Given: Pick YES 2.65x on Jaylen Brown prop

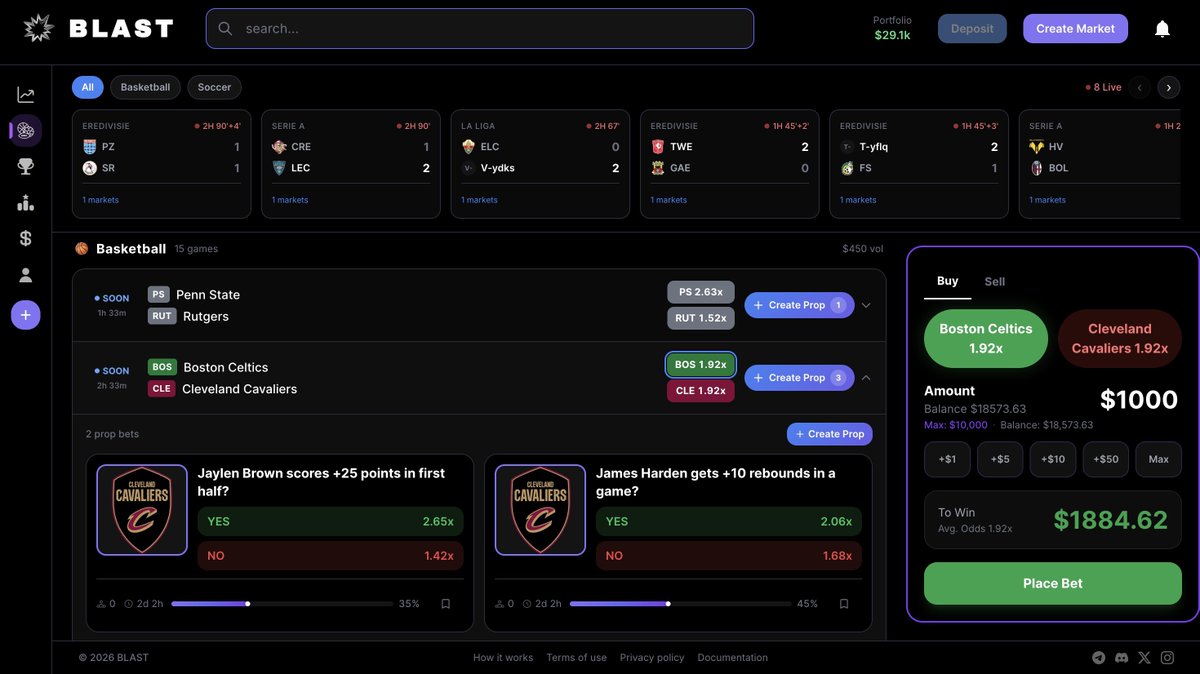Looking at the screenshot, I should (330, 521).
